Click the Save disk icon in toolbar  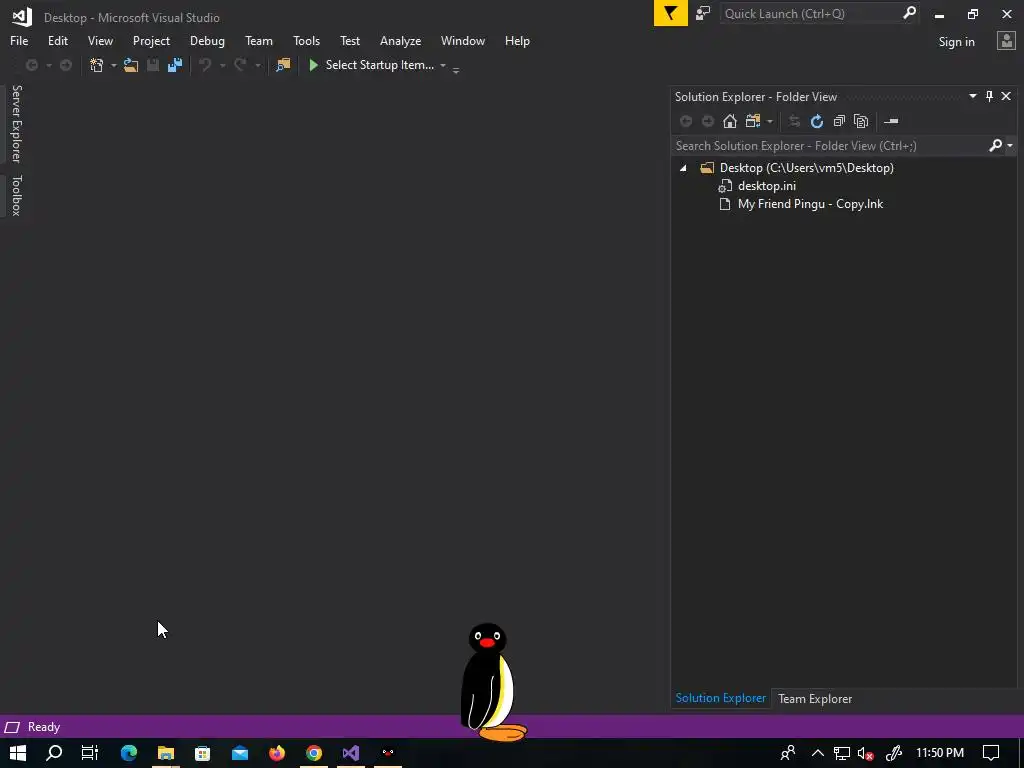153,65
